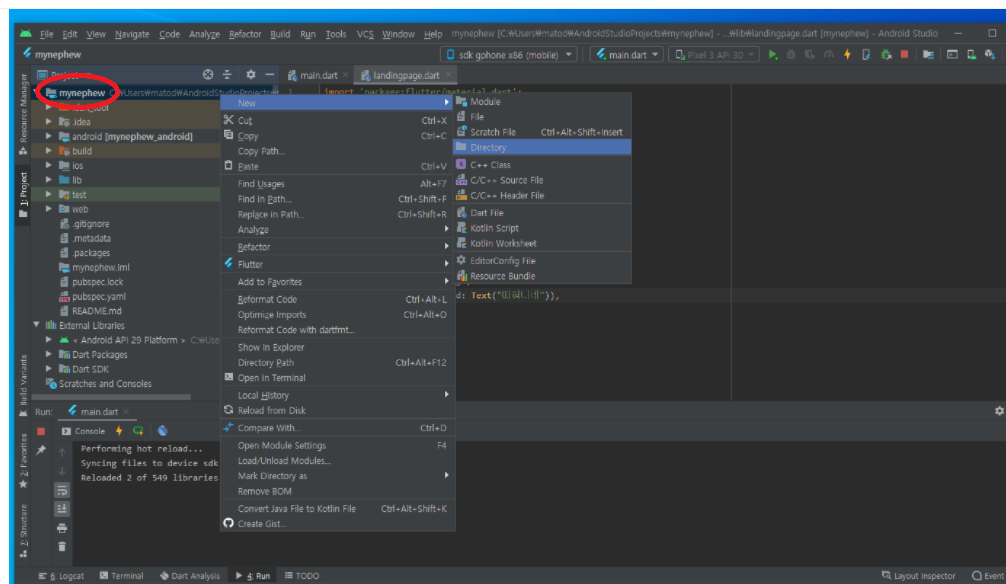Select Directory in the New submenu
Image resolution: width=1006 pixels, height=584 pixels.
click(542, 148)
